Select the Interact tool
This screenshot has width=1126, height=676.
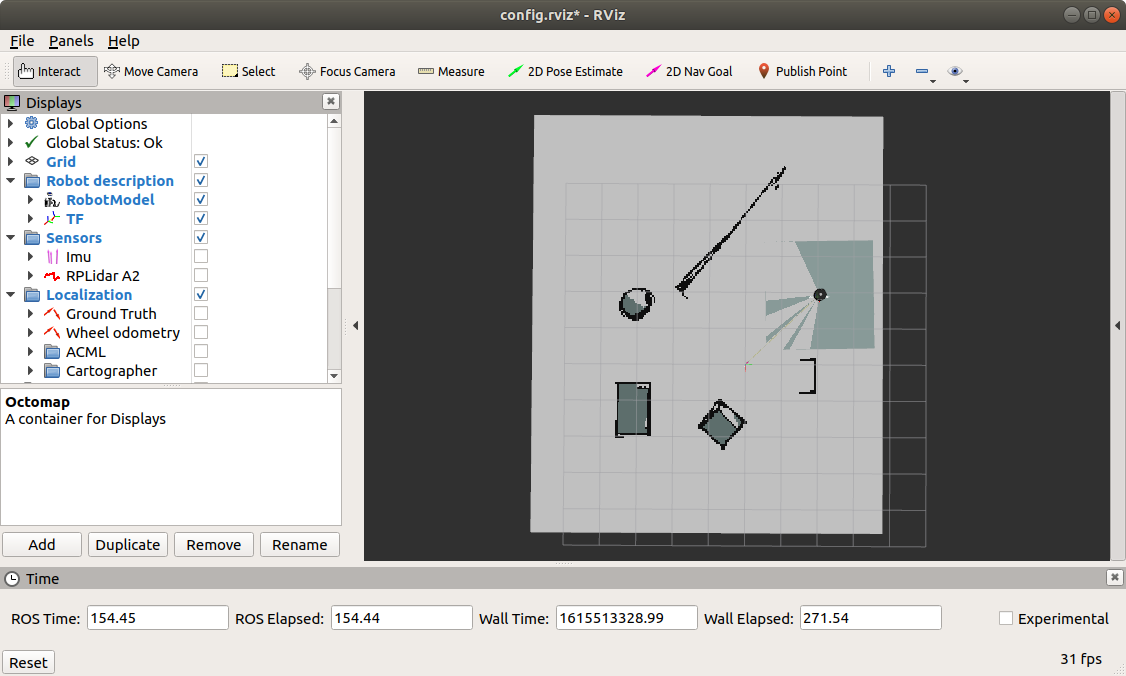coord(55,71)
